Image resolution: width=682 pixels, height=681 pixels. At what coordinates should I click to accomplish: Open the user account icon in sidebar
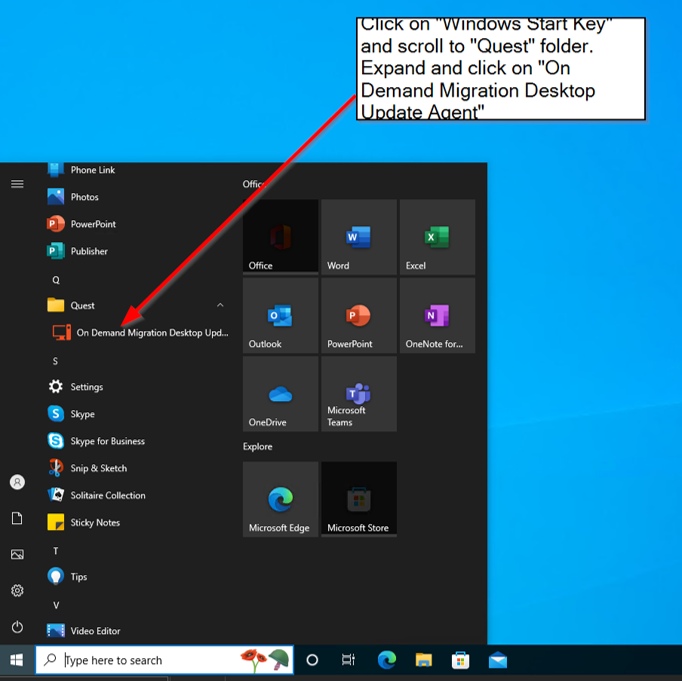click(x=17, y=482)
